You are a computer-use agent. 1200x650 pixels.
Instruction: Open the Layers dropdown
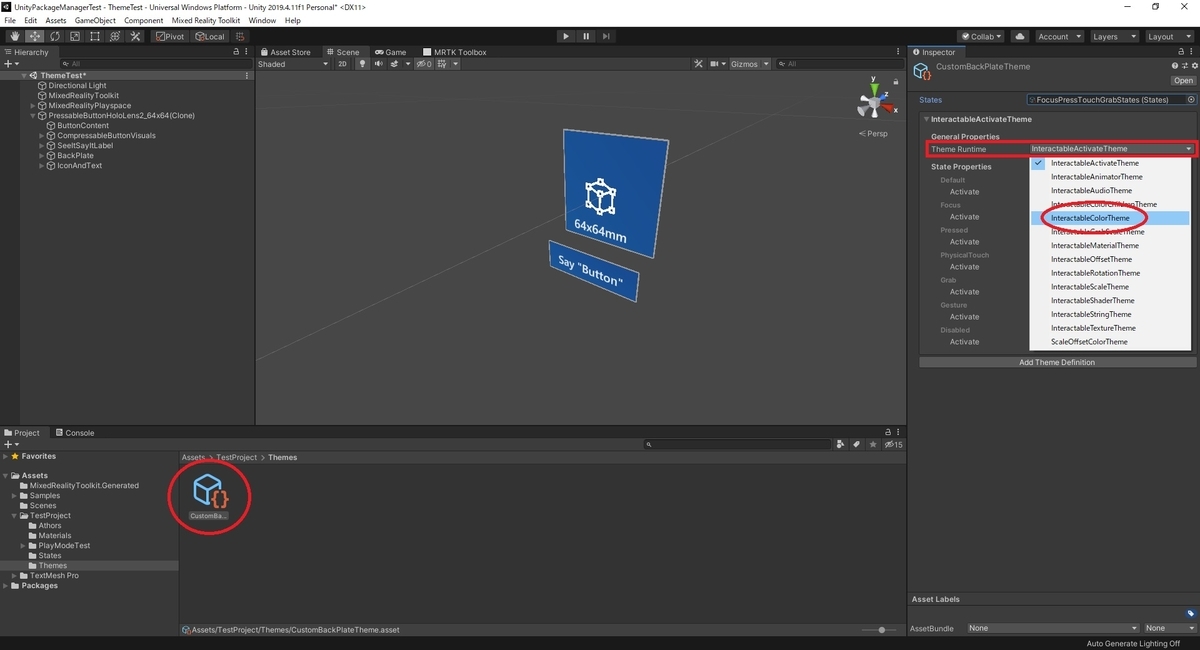(1114, 36)
